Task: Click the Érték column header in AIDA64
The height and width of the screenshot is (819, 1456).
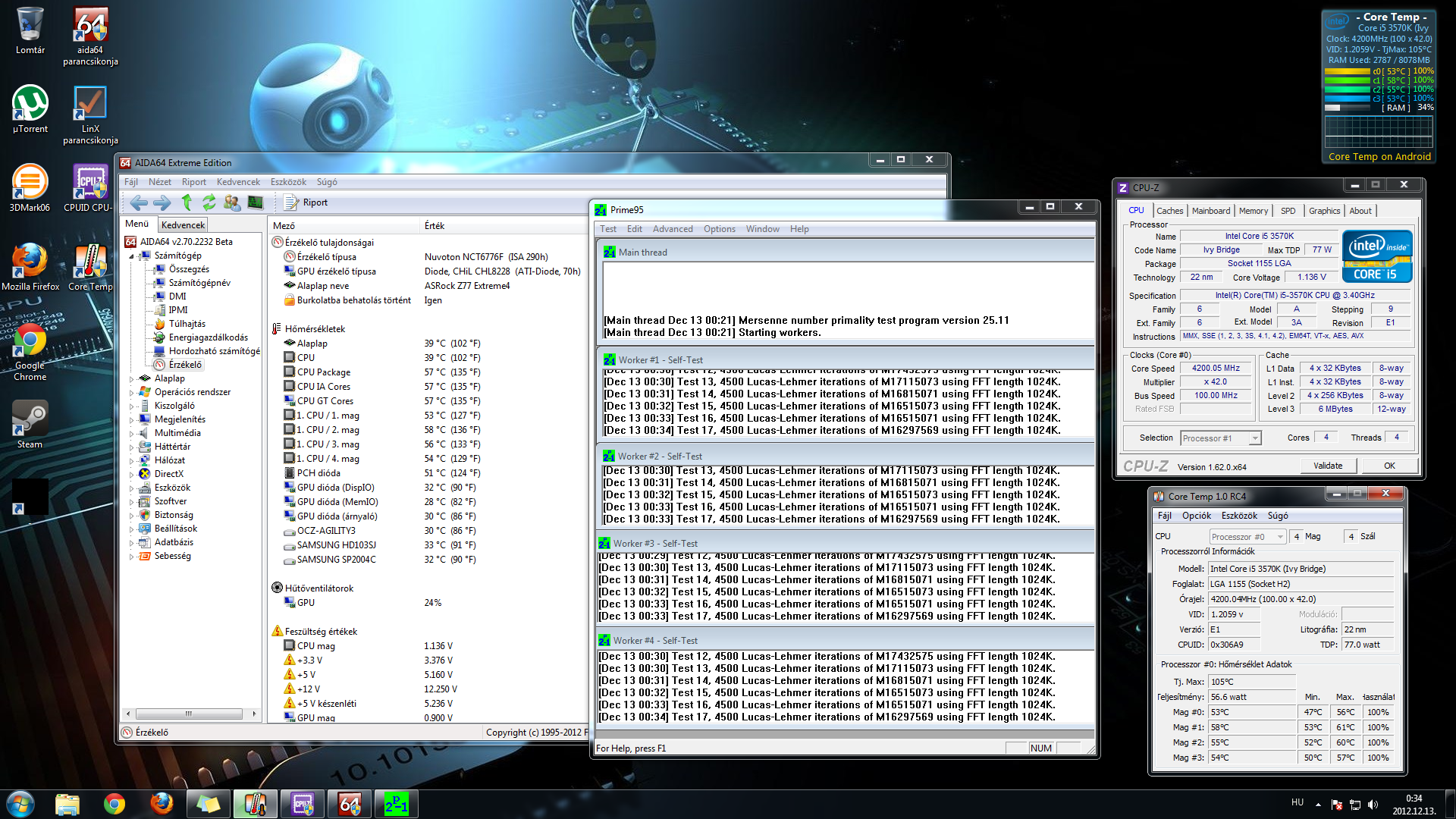Action: point(435,226)
